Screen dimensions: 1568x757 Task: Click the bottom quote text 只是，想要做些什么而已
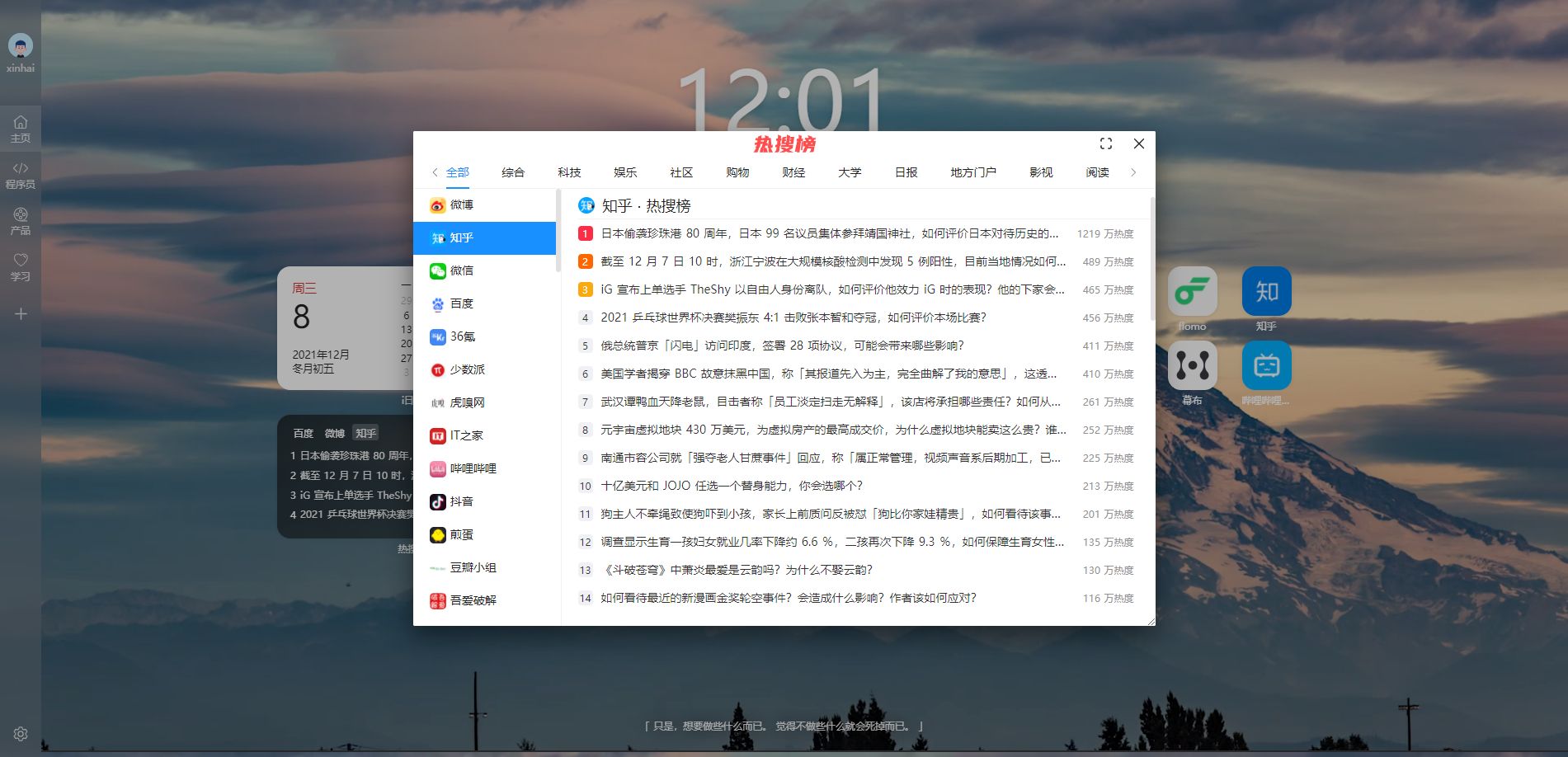pyautogui.click(x=784, y=726)
